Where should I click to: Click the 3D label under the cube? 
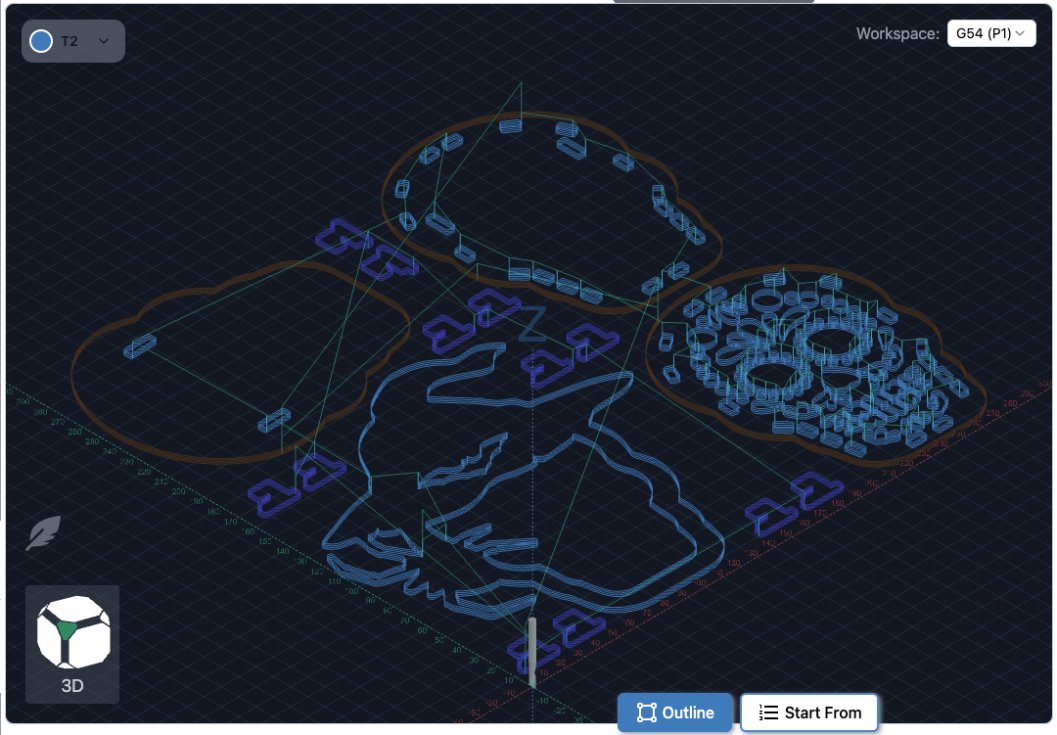72,686
